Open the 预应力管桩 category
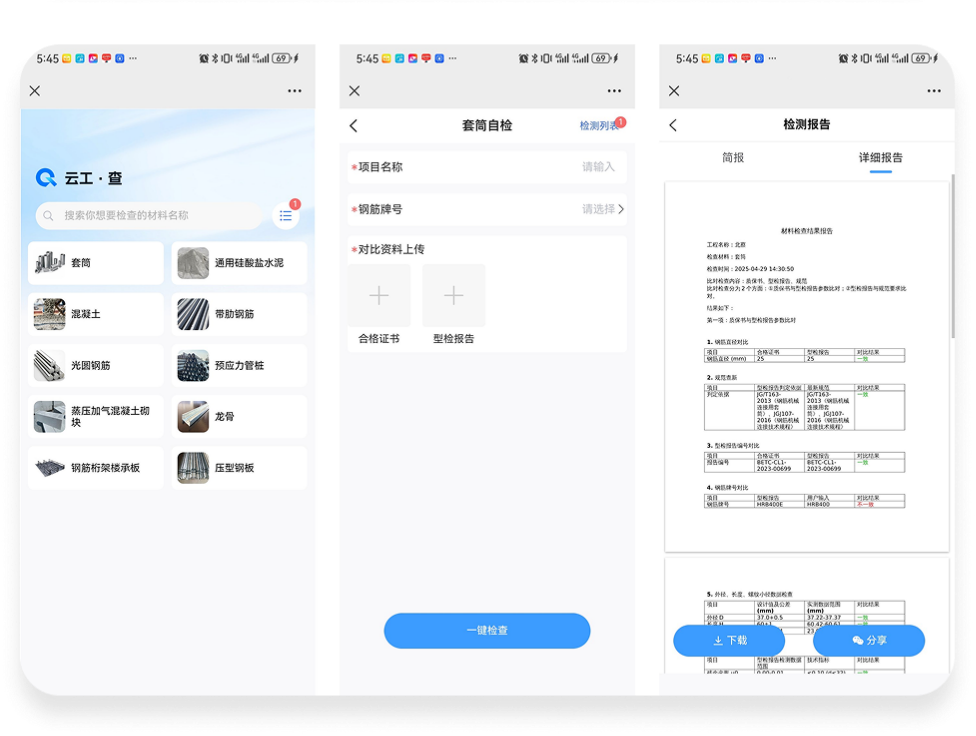This screenshot has height=736, width=976. pyautogui.click(x=239, y=365)
